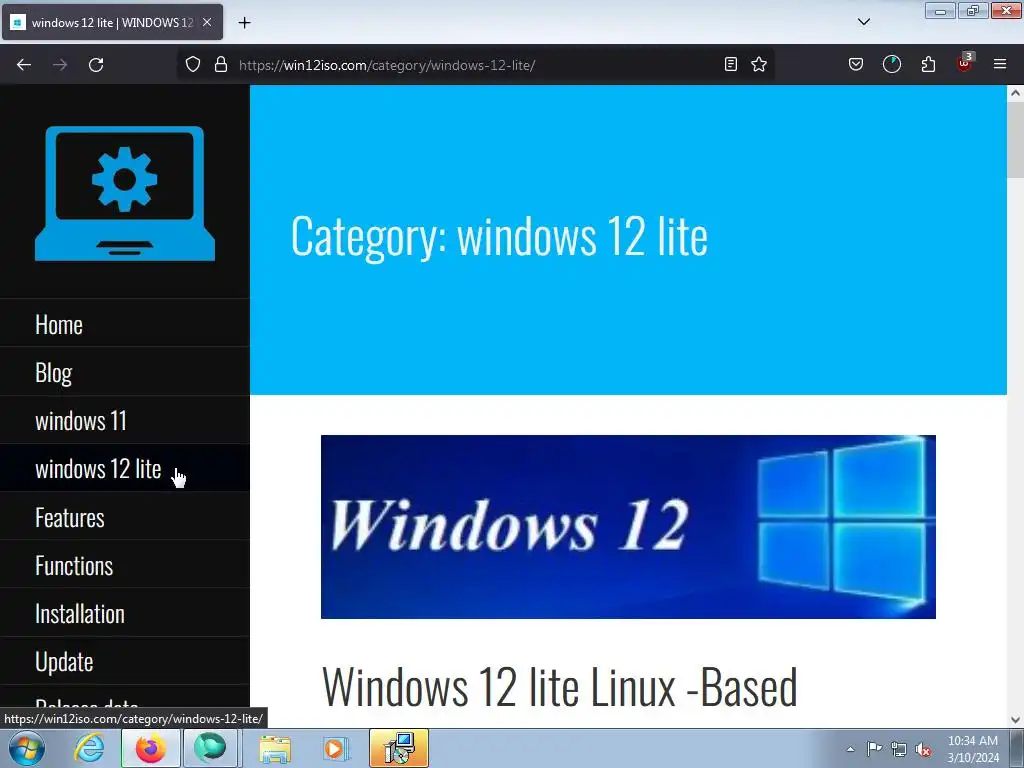
Task: Open Action Center flag icon
Action: (874, 749)
